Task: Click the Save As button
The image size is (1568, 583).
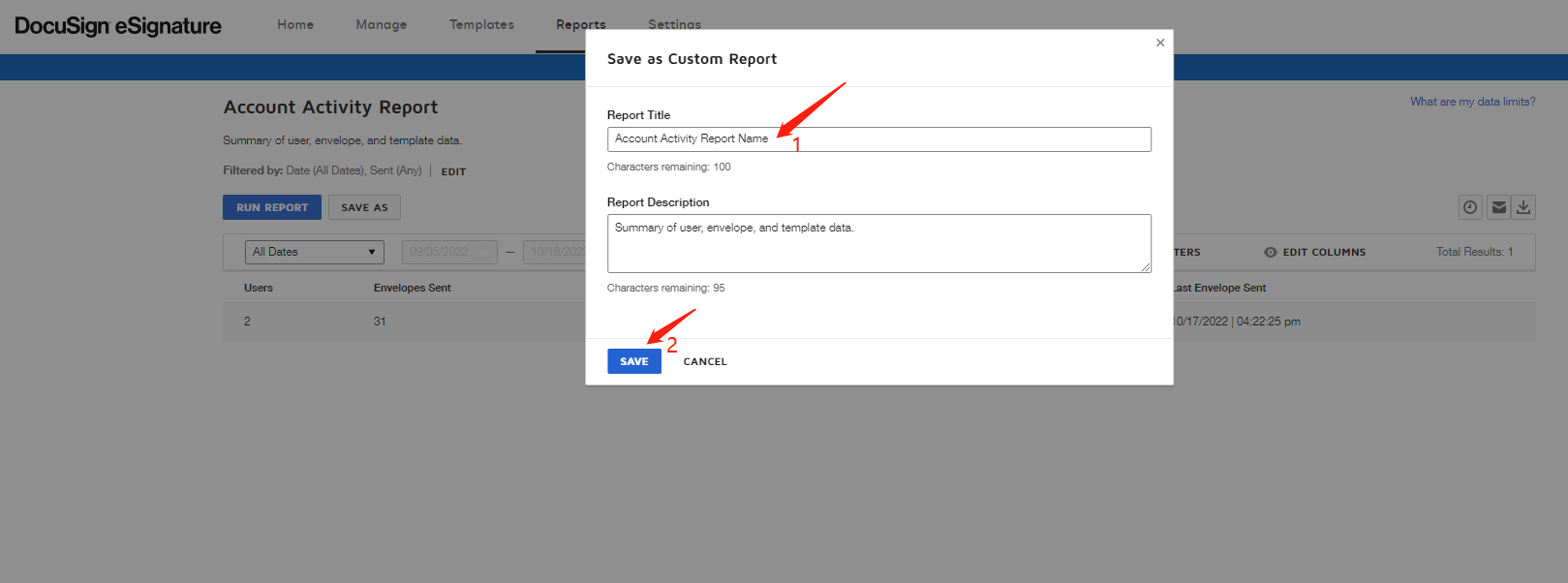Action: click(x=364, y=207)
